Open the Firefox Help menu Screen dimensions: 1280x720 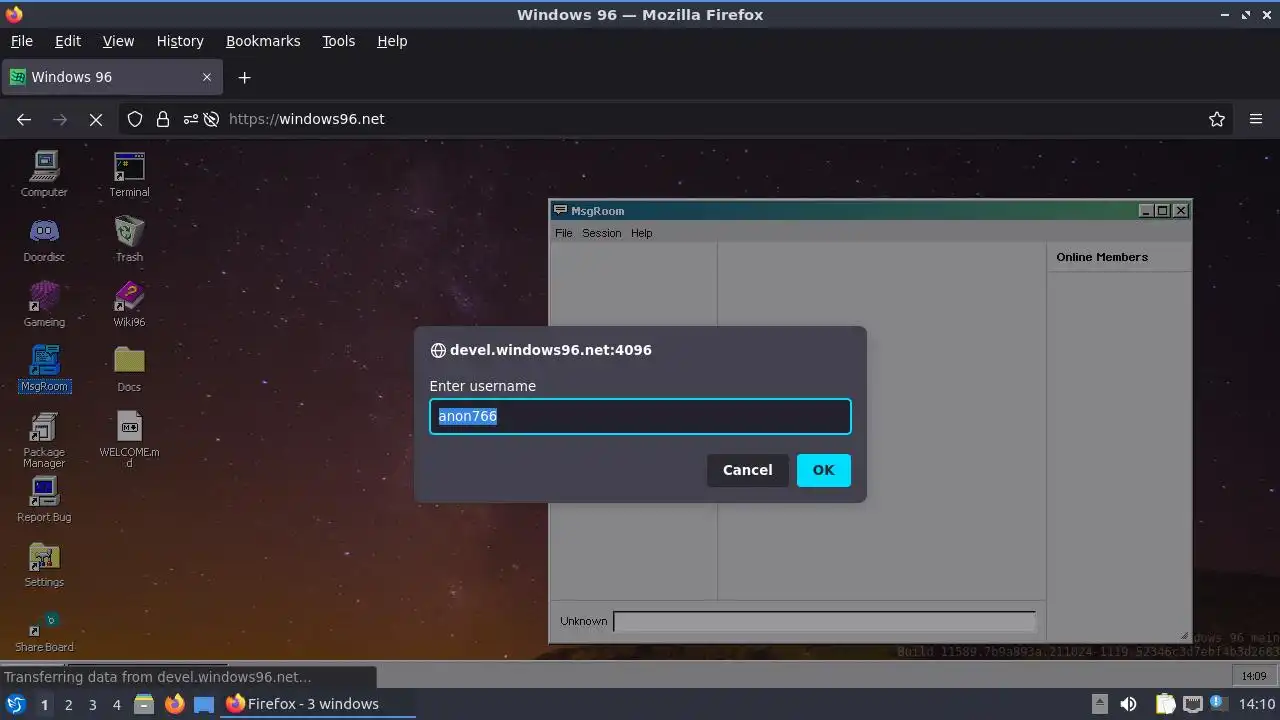click(x=392, y=41)
